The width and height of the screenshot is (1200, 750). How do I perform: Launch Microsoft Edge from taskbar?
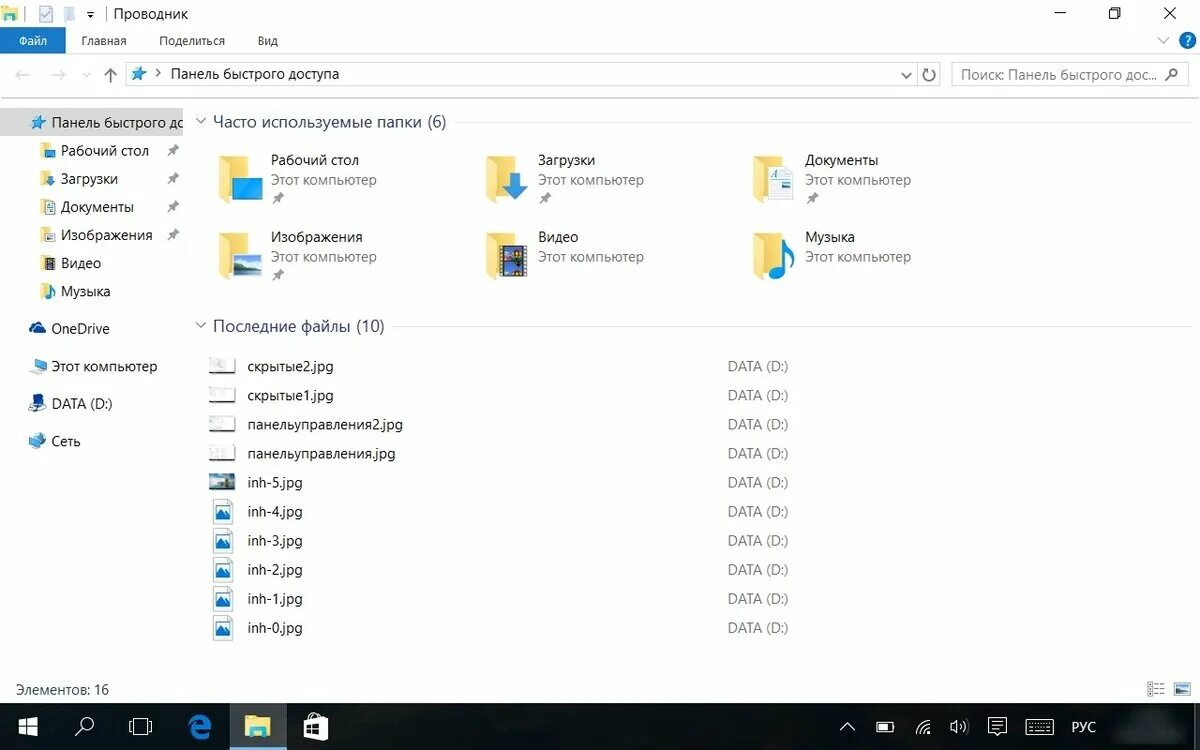pyautogui.click(x=200, y=727)
